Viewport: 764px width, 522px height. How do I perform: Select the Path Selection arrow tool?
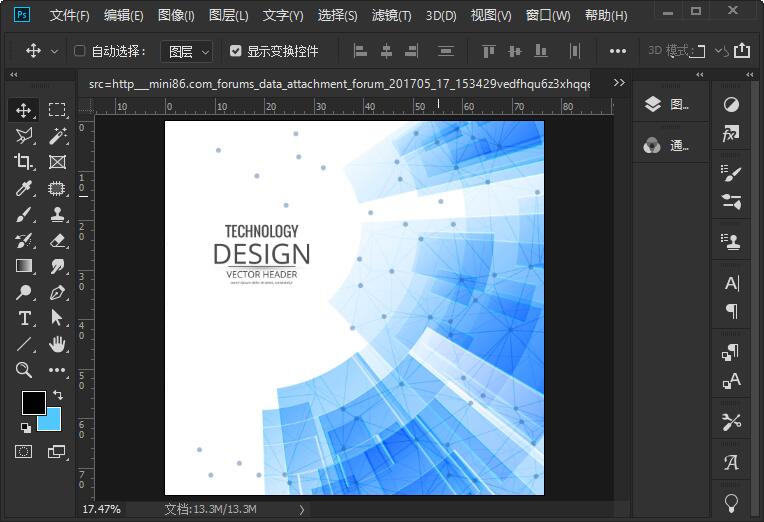point(57,318)
